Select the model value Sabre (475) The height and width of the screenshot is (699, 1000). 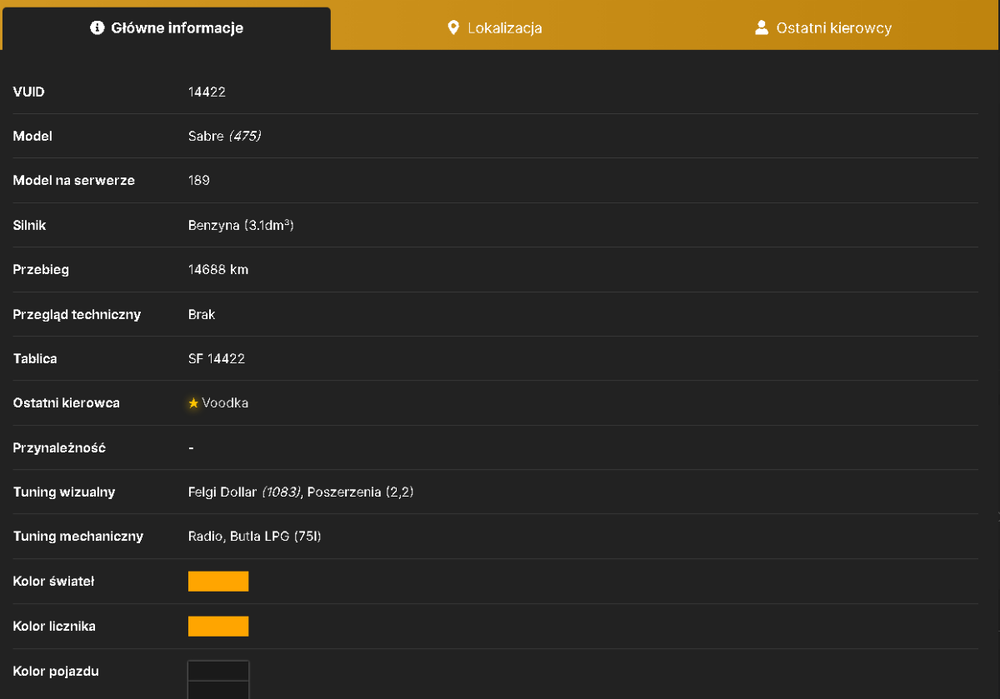(x=224, y=136)
